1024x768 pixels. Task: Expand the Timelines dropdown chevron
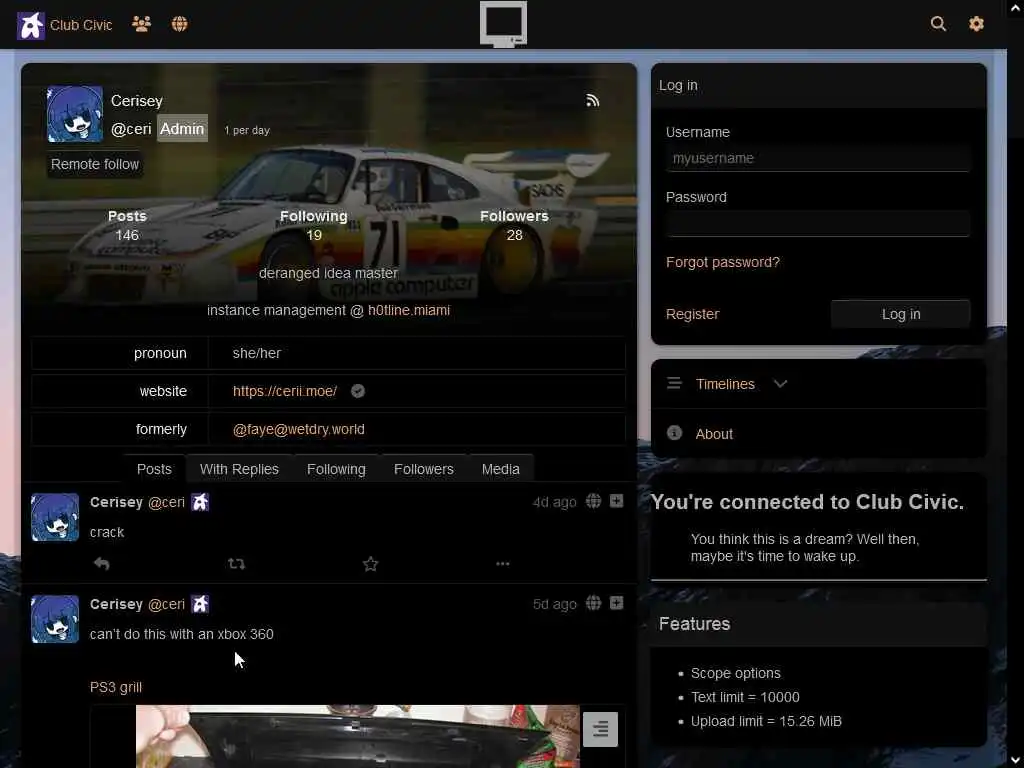780,383
